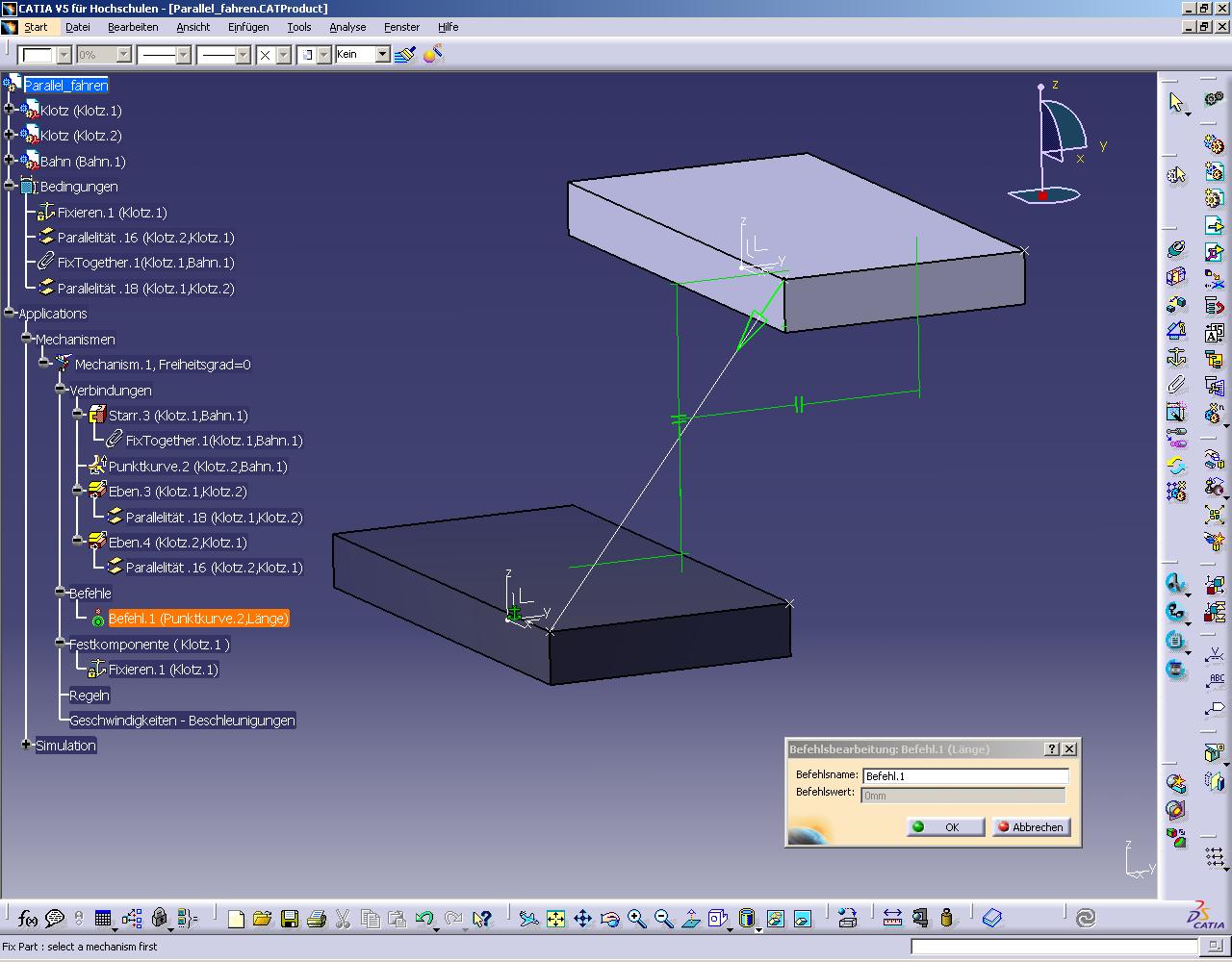
Task: Open the Kein layer dropdown
Action: click(382, 55)
